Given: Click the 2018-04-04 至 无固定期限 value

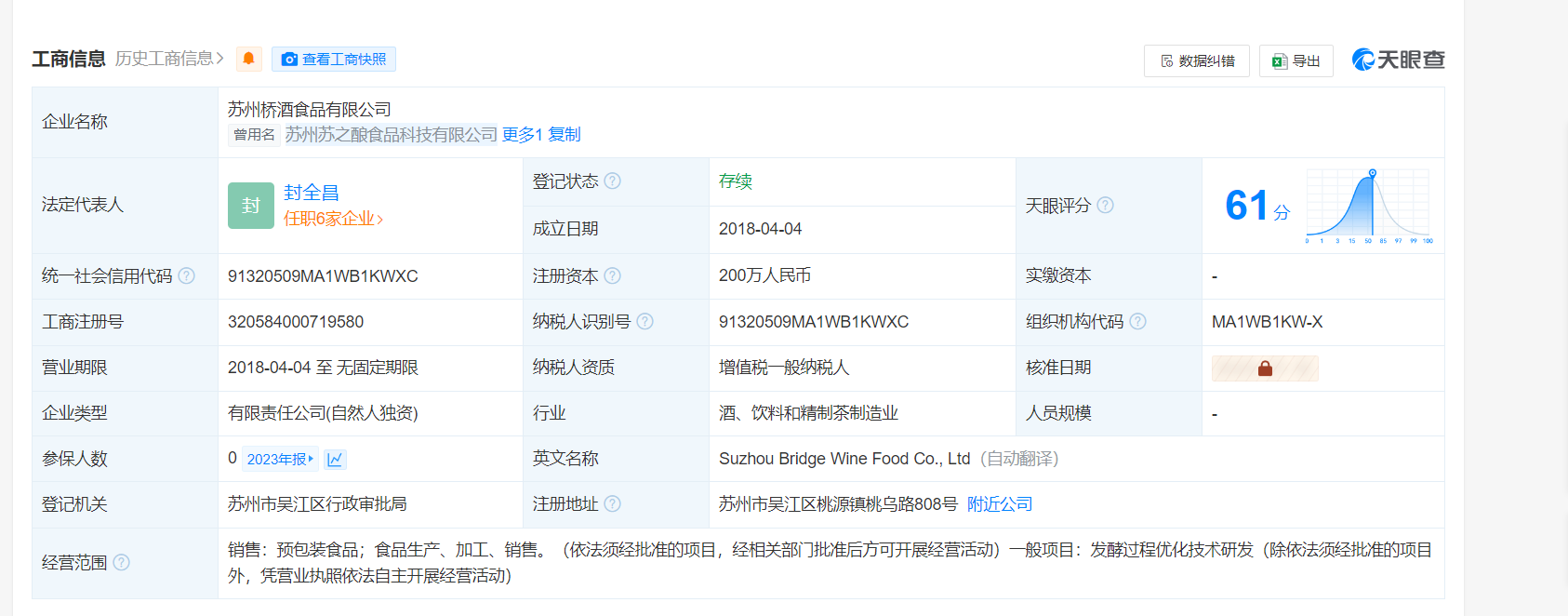Looking at the screenshot, I should [323, 368].
